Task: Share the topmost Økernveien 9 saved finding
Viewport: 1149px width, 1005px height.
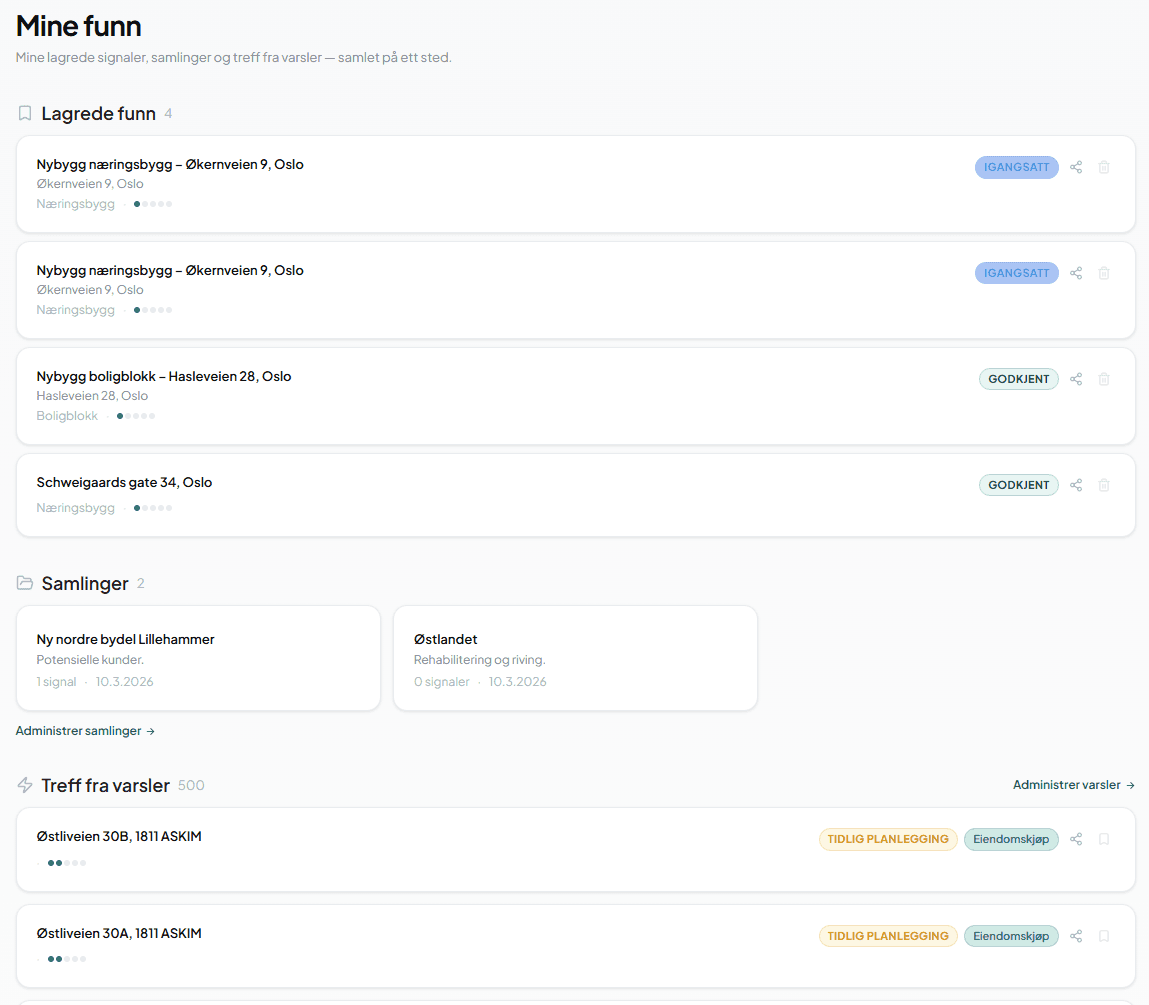Action: click(x=1076, y=167)
